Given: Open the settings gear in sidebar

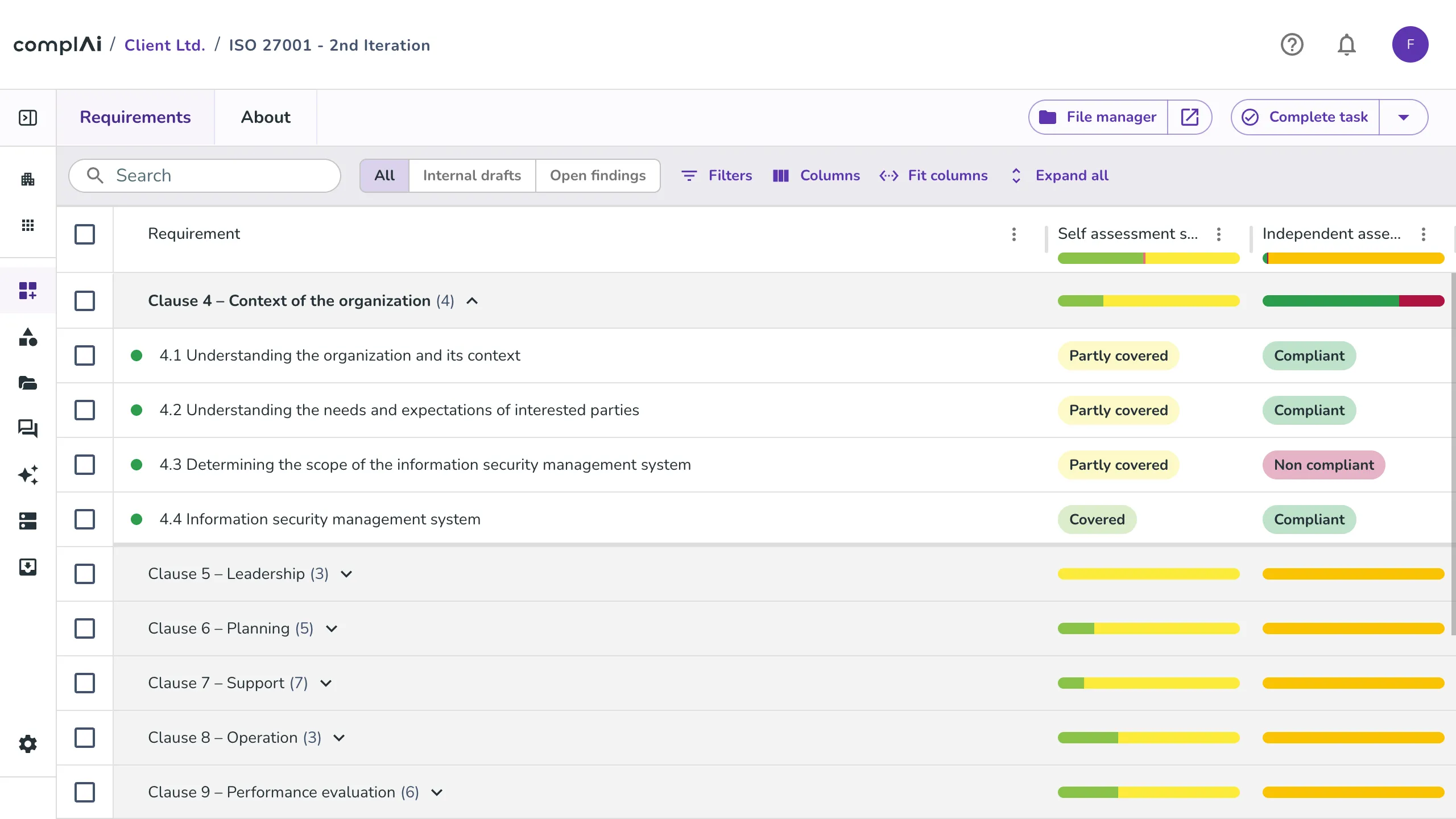Looking at the screenshot, I should [28, 744].
